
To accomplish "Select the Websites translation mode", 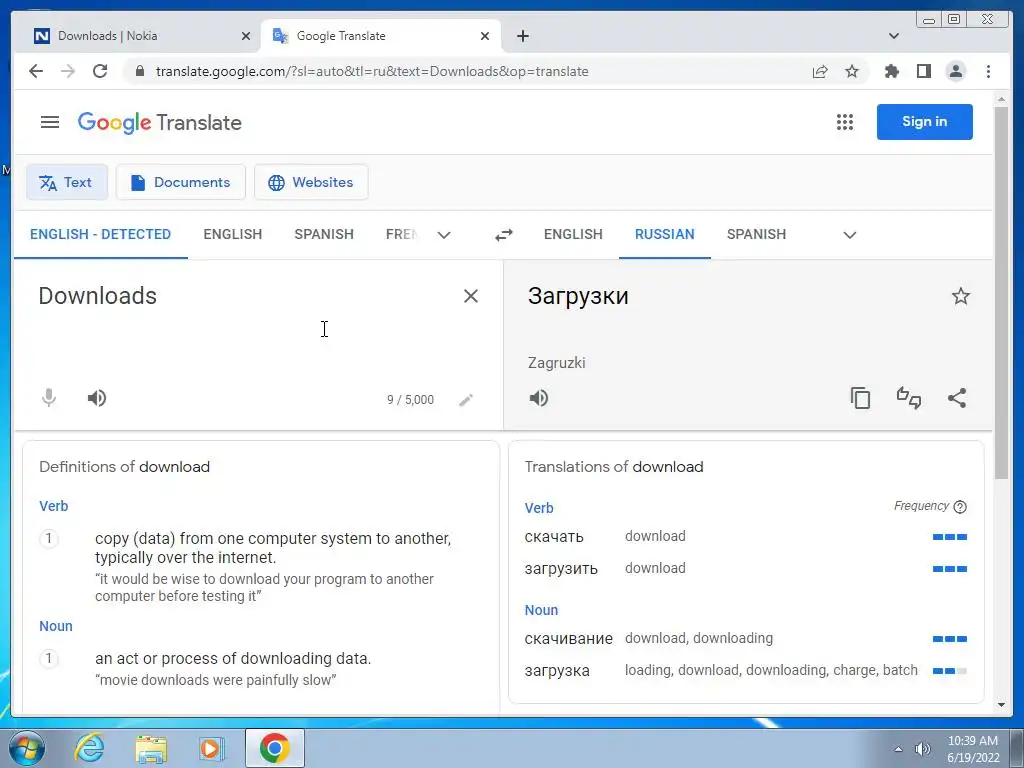I will 311,182.
